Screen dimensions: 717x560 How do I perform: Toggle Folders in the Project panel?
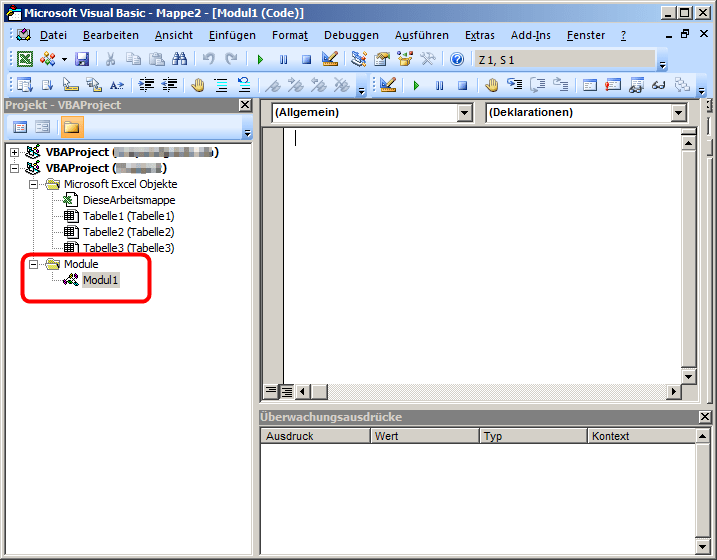coord(72,127)
